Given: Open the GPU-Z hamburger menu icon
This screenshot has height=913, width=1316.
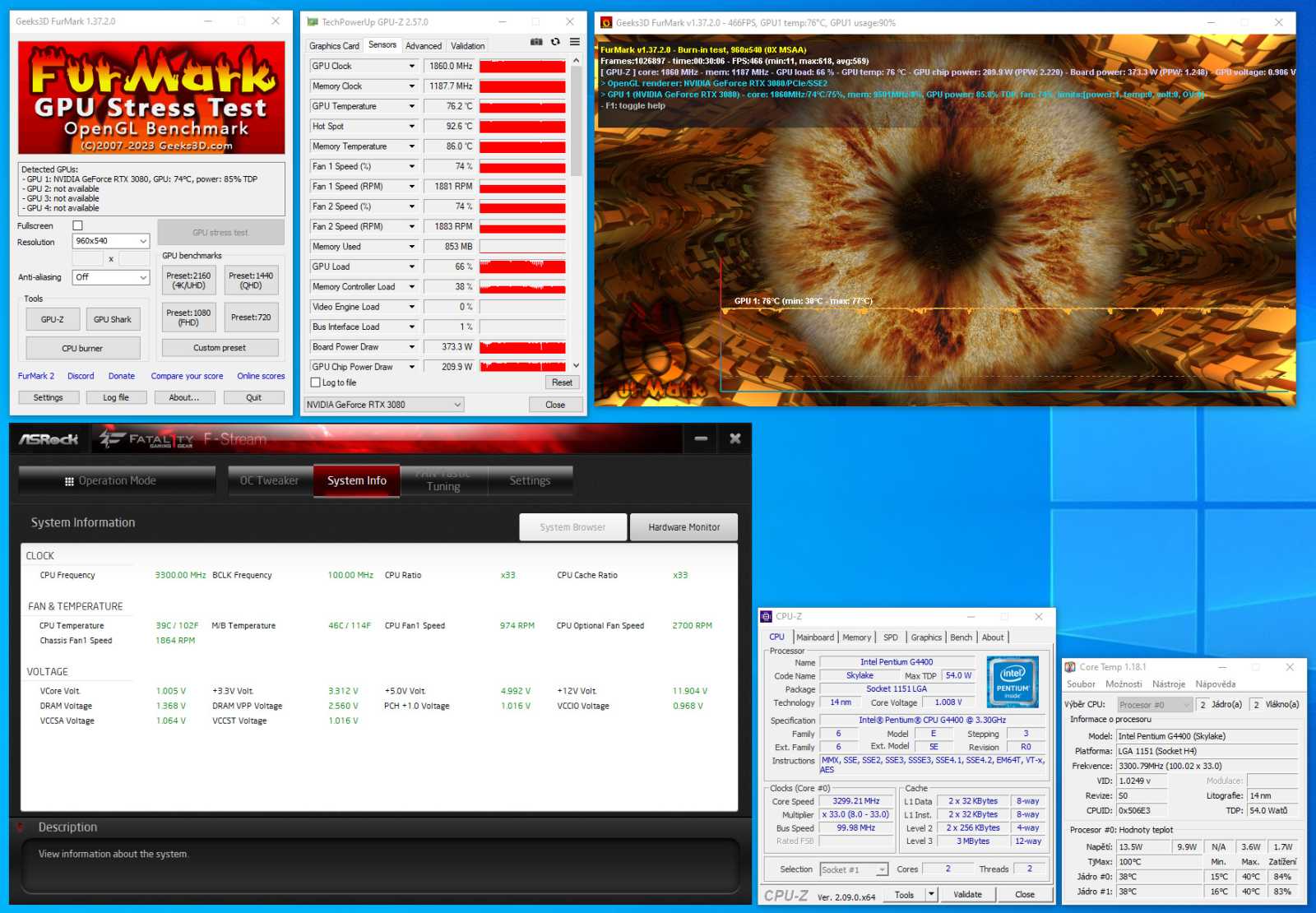Looking at the screenshot, I should tap(575, 42).
